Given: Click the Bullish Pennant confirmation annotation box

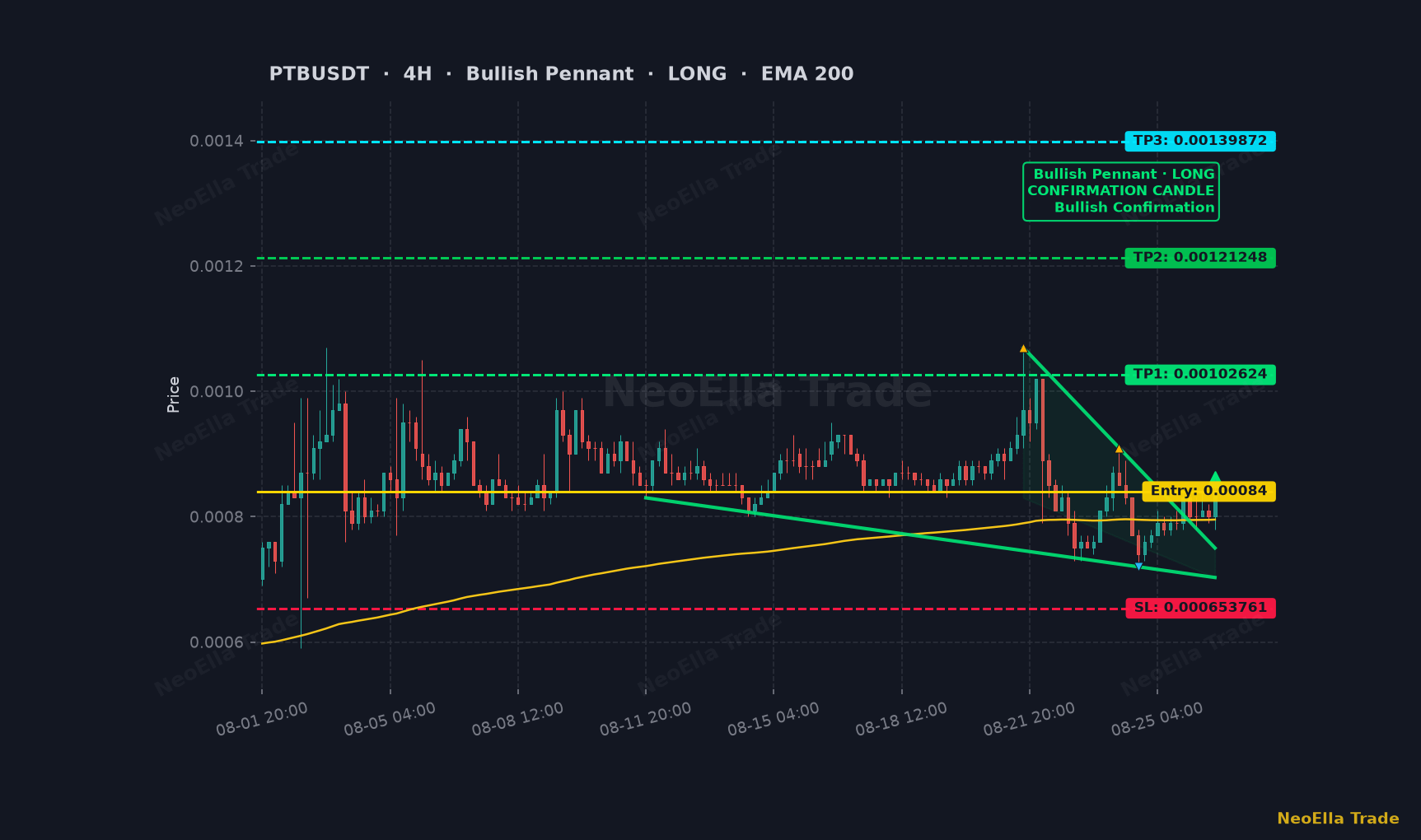Looking at the screenshot, I should click(1121, 191).
